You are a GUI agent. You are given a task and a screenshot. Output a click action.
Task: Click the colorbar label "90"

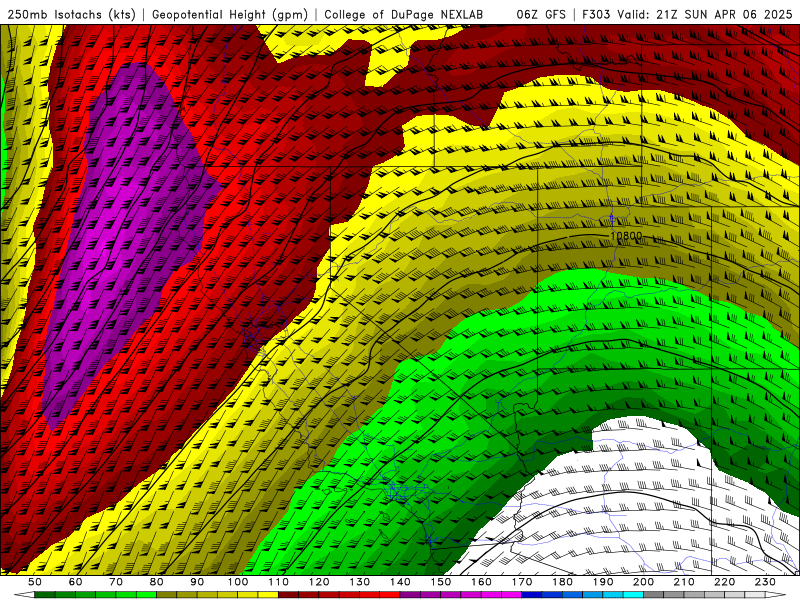pos(197,582)
